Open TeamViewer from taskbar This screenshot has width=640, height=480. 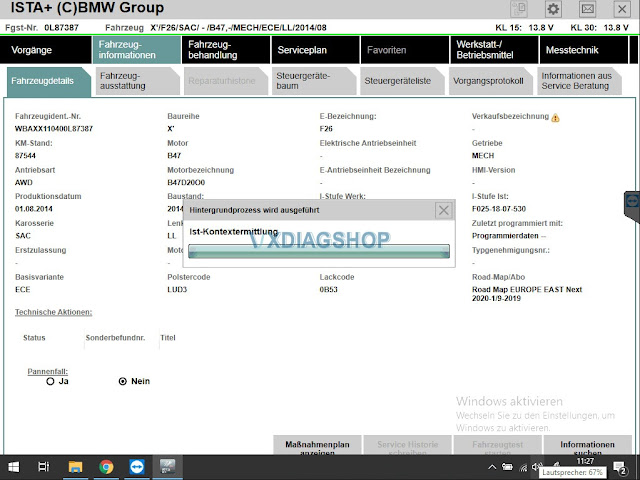pos(137,467)
